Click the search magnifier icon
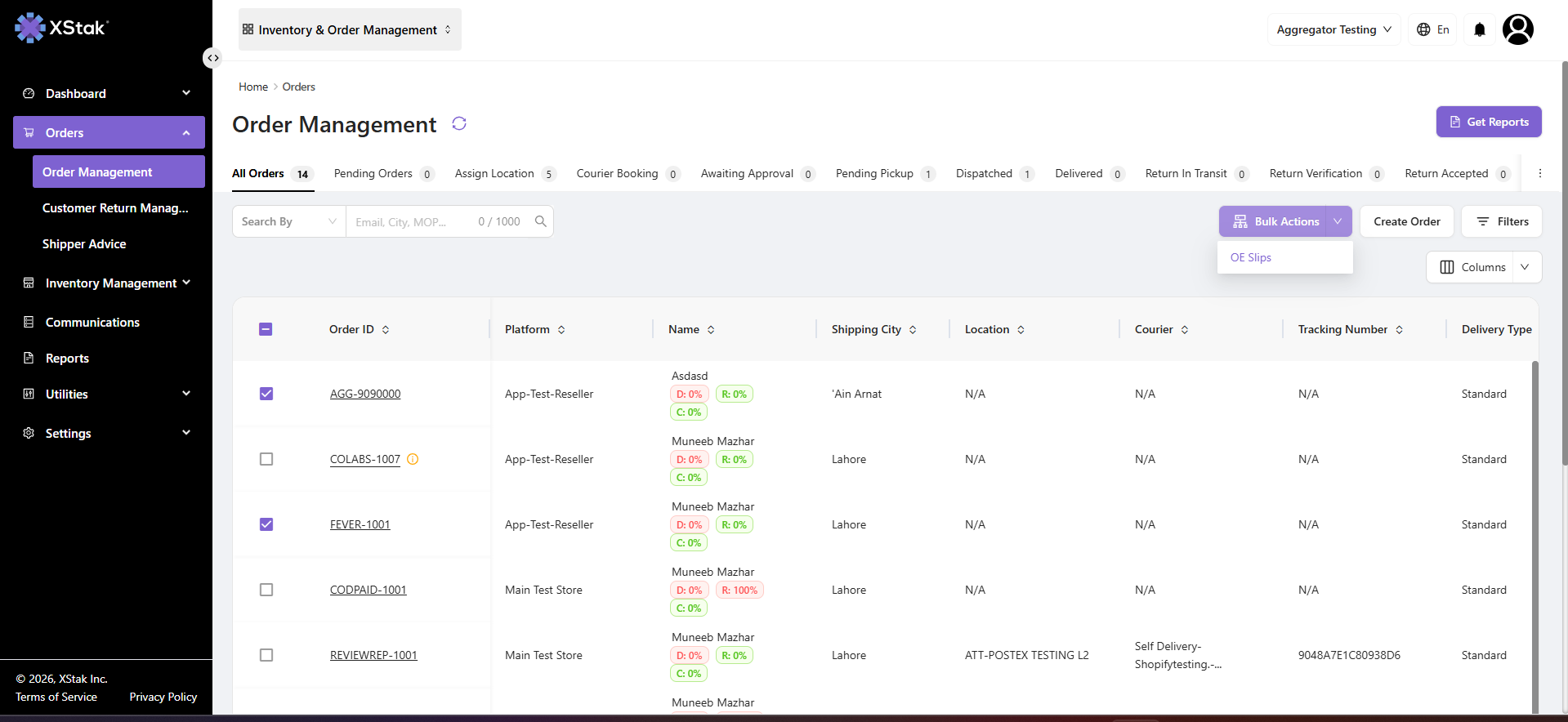 tap(541, 221)
